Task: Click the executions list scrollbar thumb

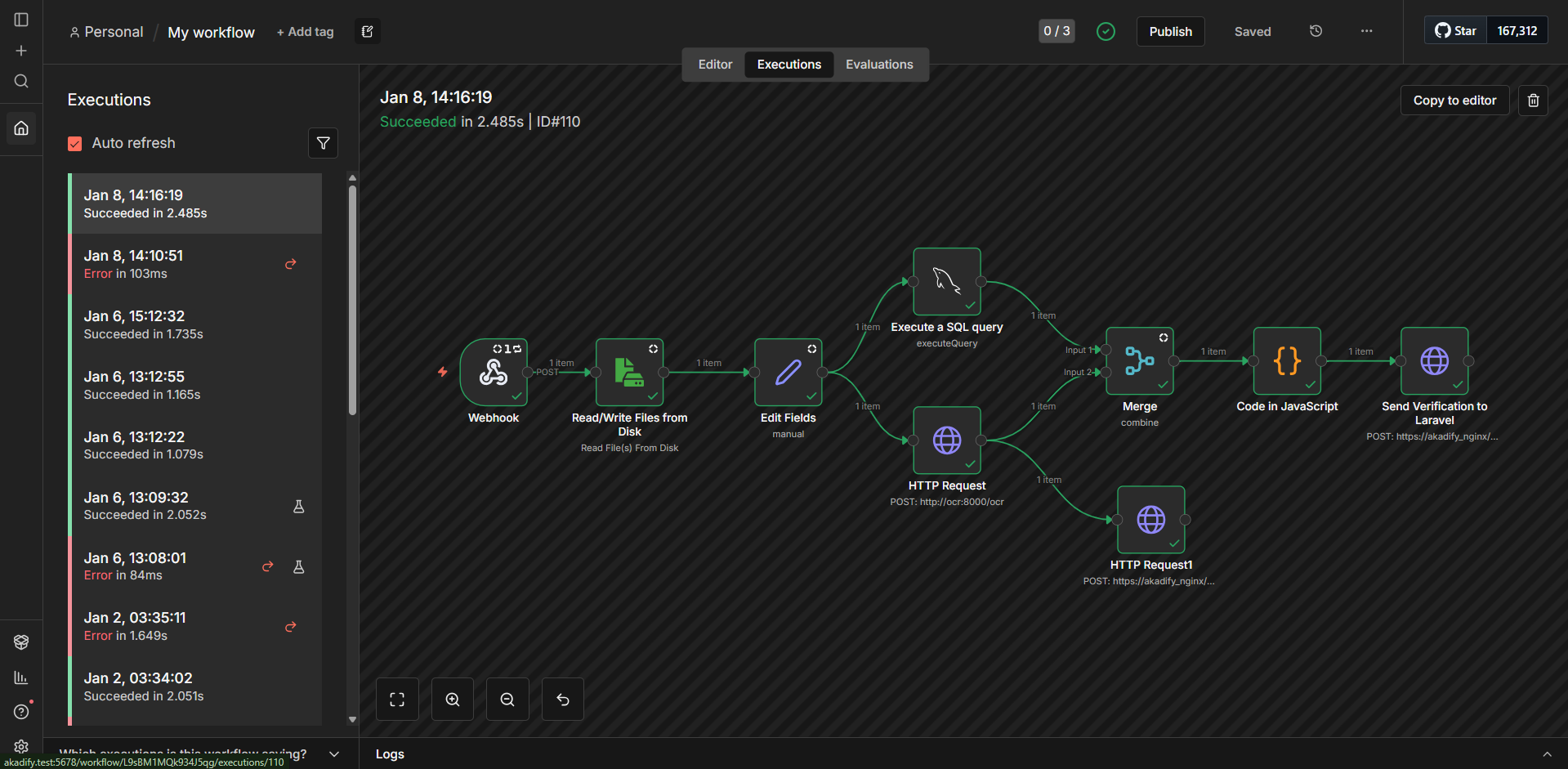Action: coord(352,300)
